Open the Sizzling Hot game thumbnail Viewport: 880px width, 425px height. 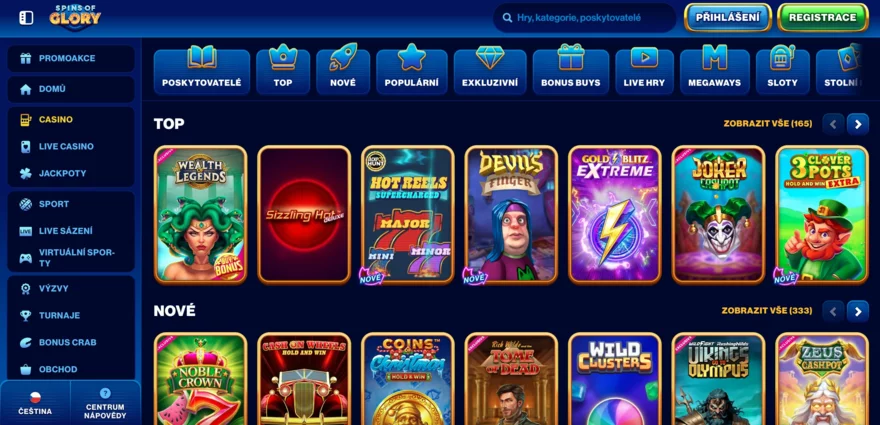[x=304, y=215]
